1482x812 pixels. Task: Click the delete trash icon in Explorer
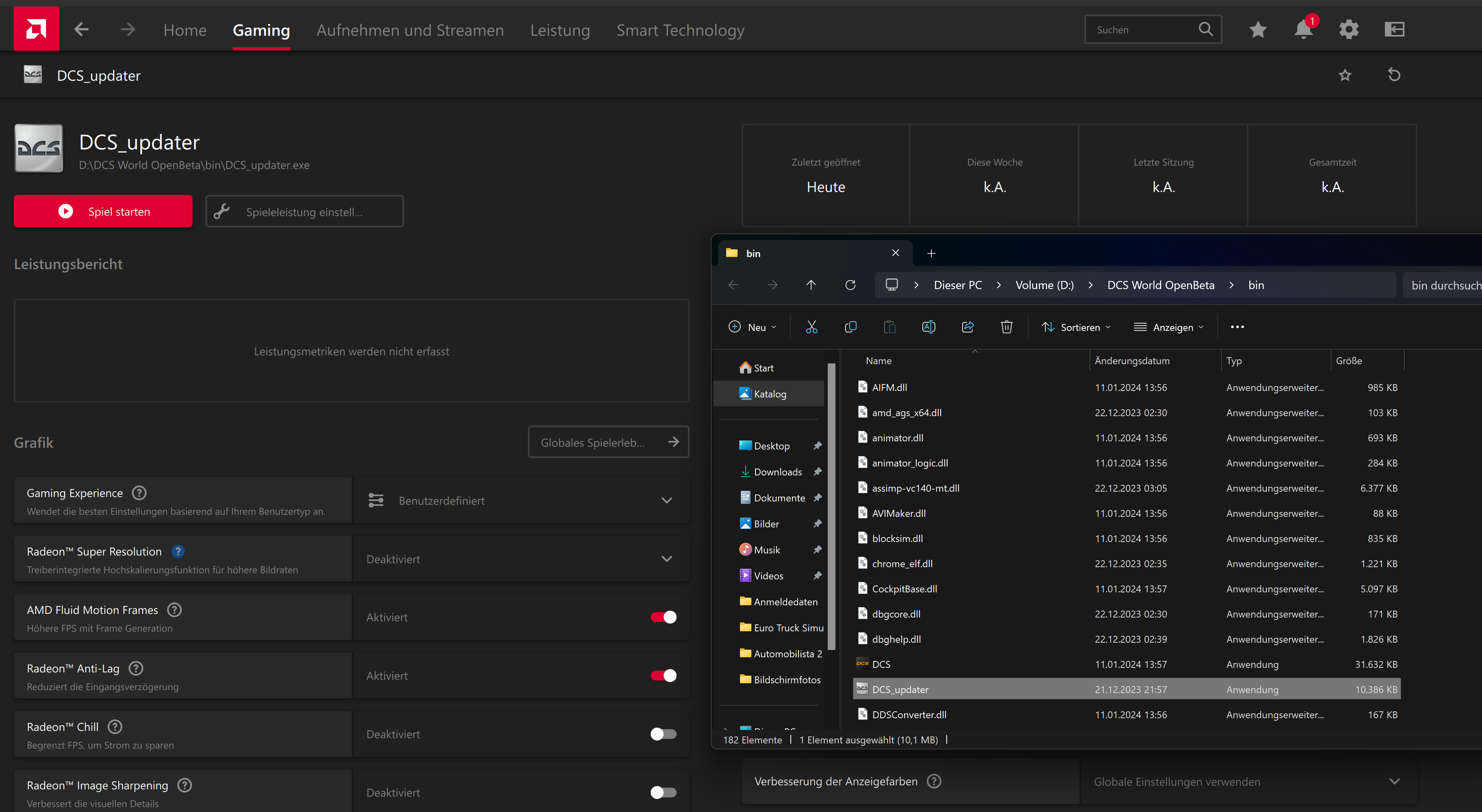[x=1006, y=327]
